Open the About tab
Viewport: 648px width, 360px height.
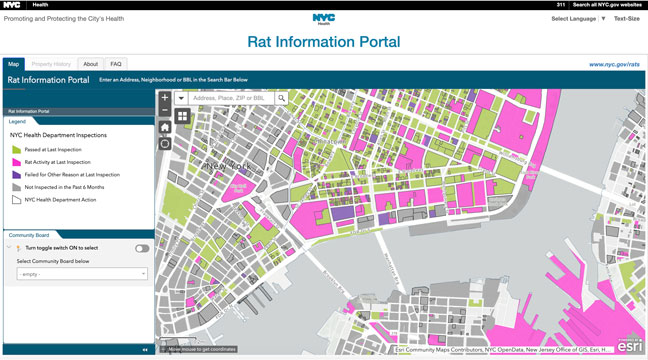click(91, 64)
